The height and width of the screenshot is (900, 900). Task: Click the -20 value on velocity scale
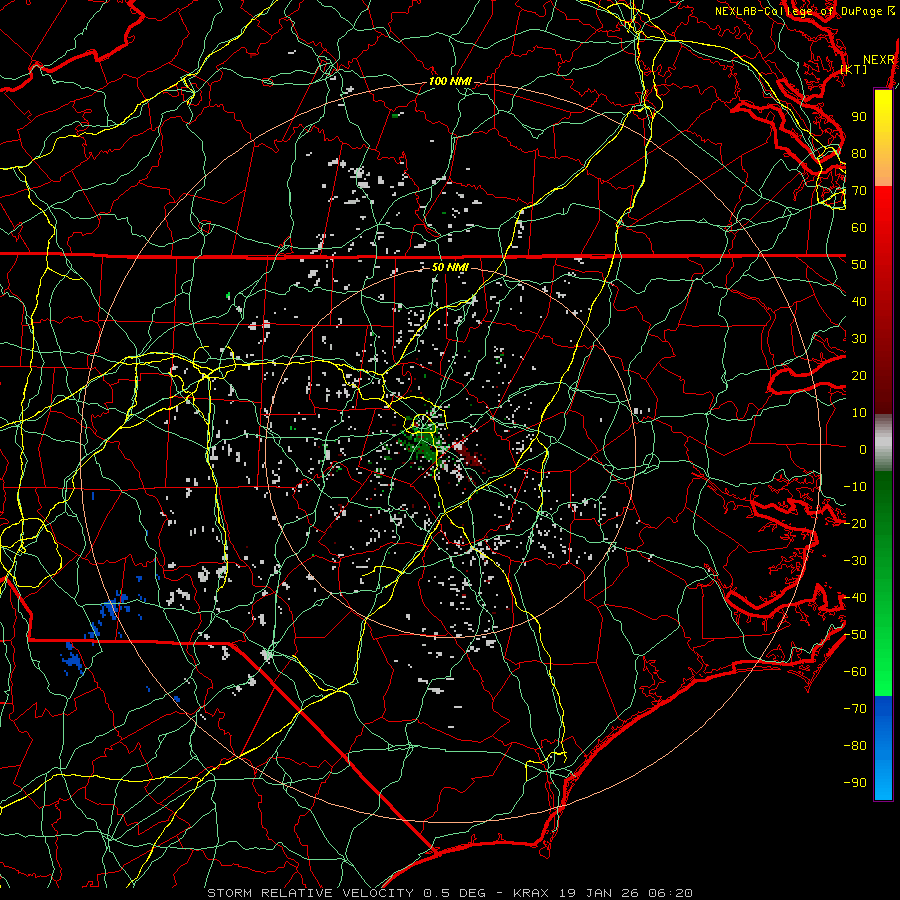pyautogui.click(x=855, y=524)
